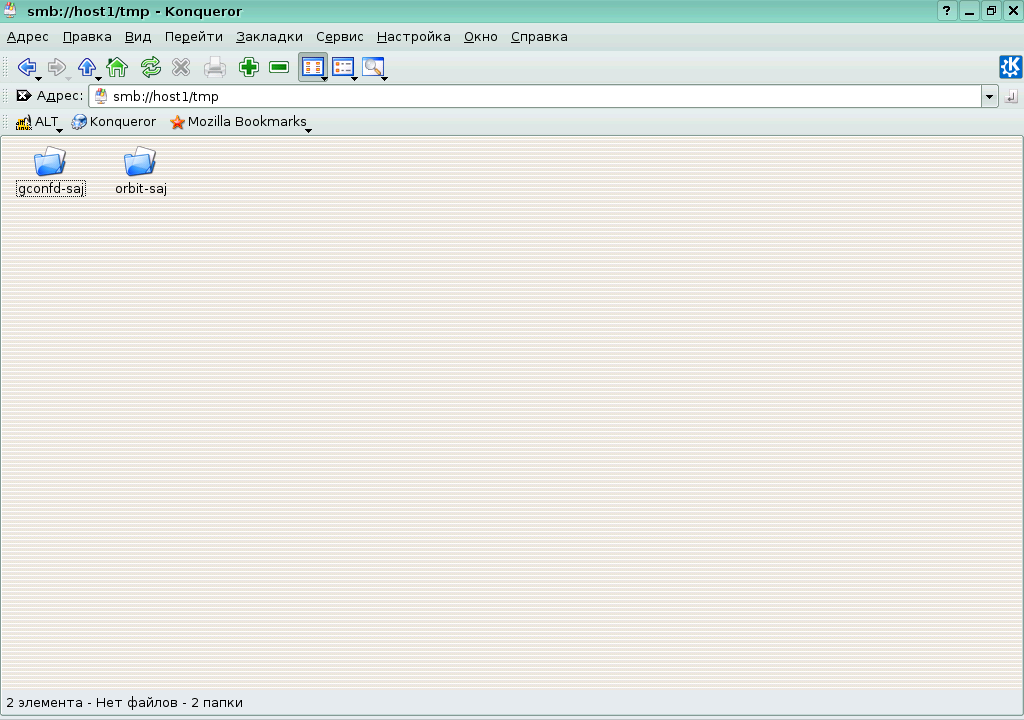
Task: Open the Сервис menu
Action: point(339,36)
